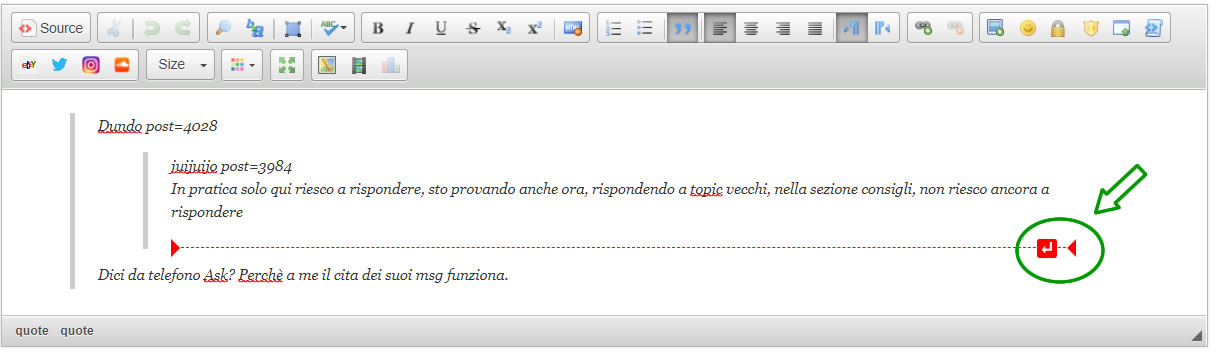Insert a bulleted list
Viewport: 1223px width, 361px height.
[x=645, y=28]
